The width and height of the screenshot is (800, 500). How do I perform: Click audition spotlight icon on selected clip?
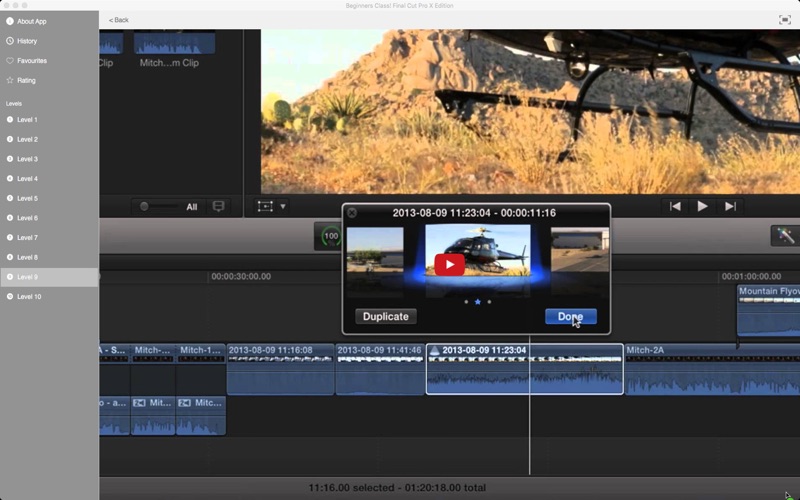coord(434,350)
